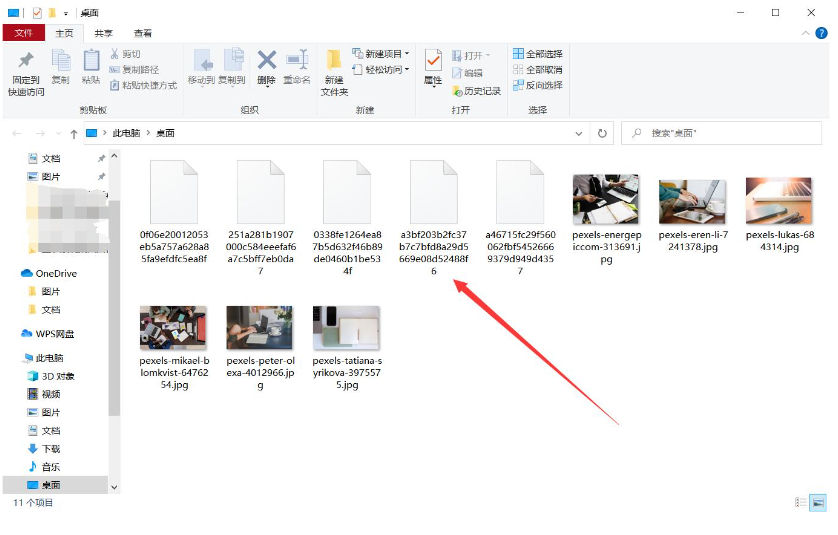Open the File (文件) menu tab
Screen dimensions: 838x535
(24, 33)
